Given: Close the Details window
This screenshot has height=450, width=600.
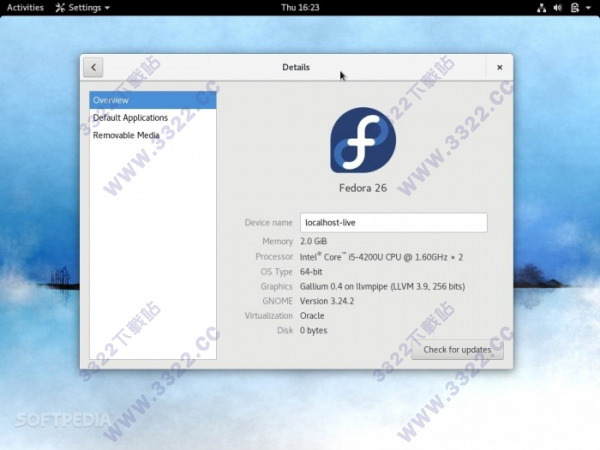Looking at the screenshot, I should [499, 67].
